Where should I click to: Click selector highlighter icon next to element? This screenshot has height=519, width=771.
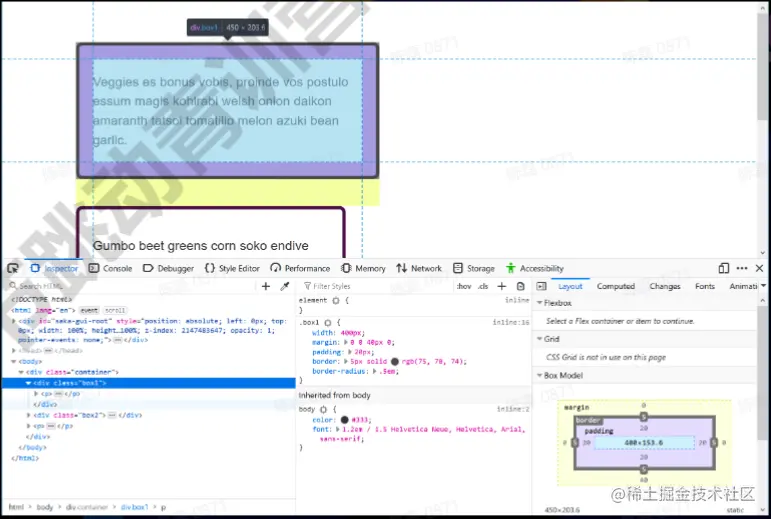click(x=336, y=300)
